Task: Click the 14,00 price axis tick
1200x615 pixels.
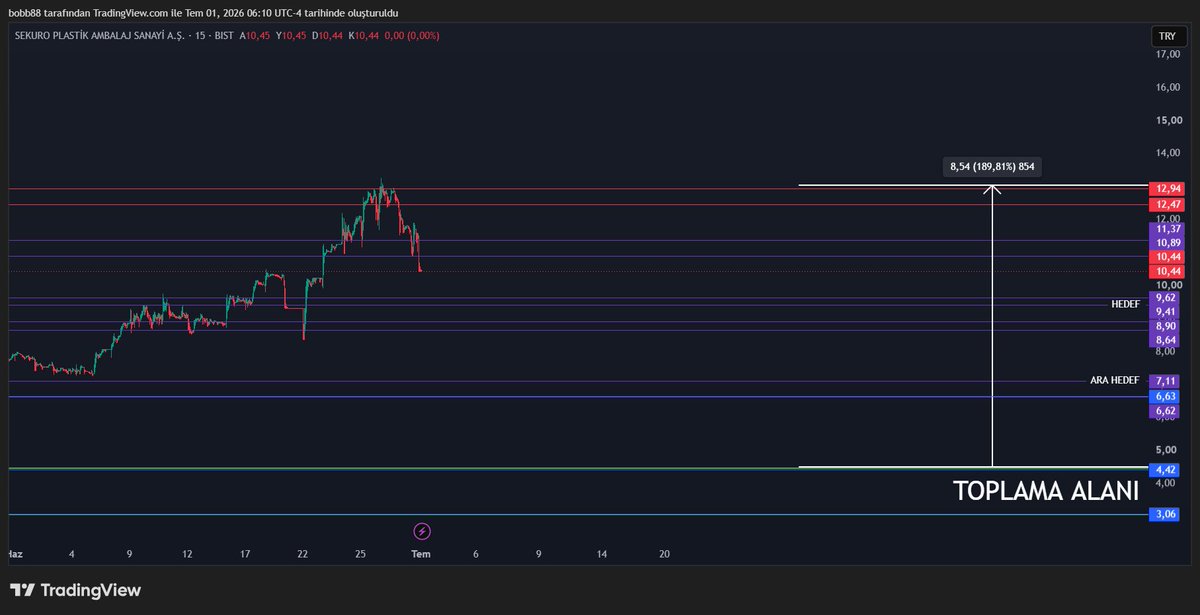Action: (x=1168, y=153)
